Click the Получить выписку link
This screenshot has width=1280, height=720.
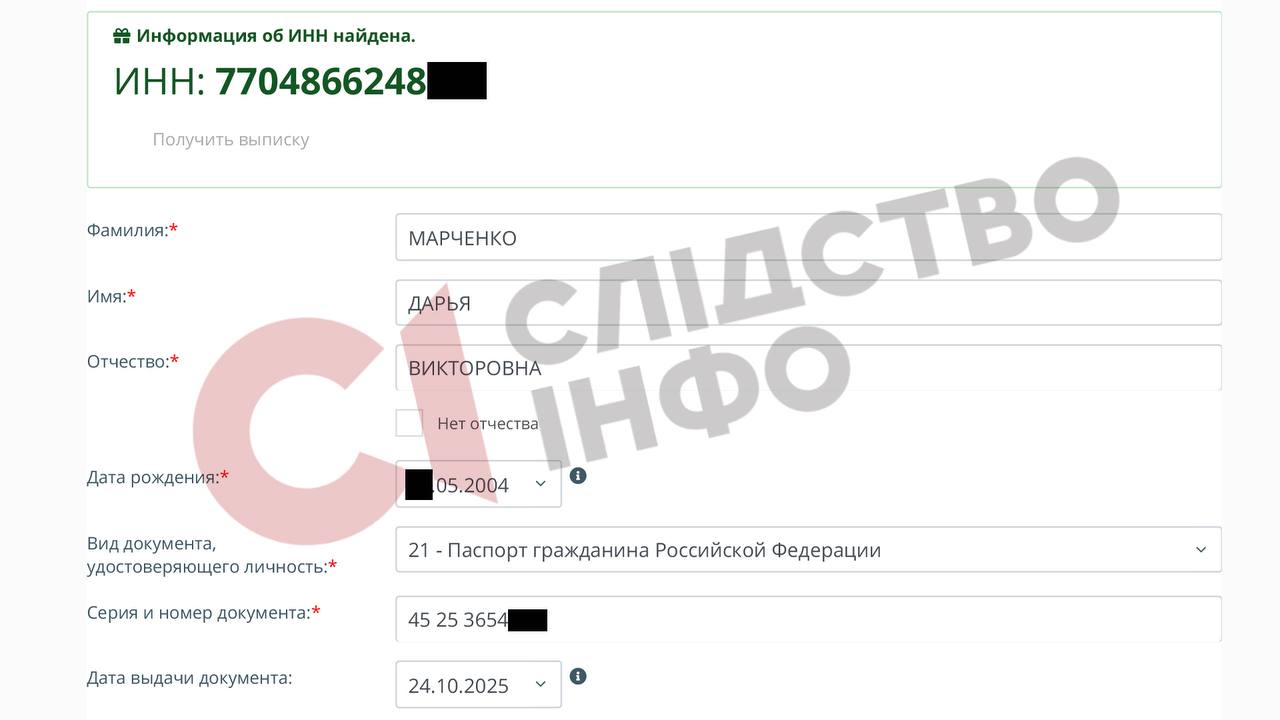pyautogui.click(x=231, y=139)
